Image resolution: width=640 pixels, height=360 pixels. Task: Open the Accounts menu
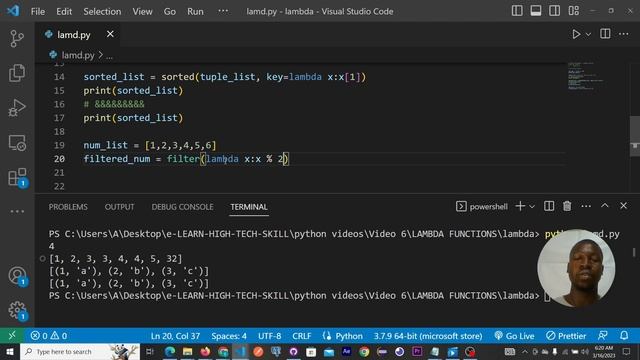[x=17, y=276]
